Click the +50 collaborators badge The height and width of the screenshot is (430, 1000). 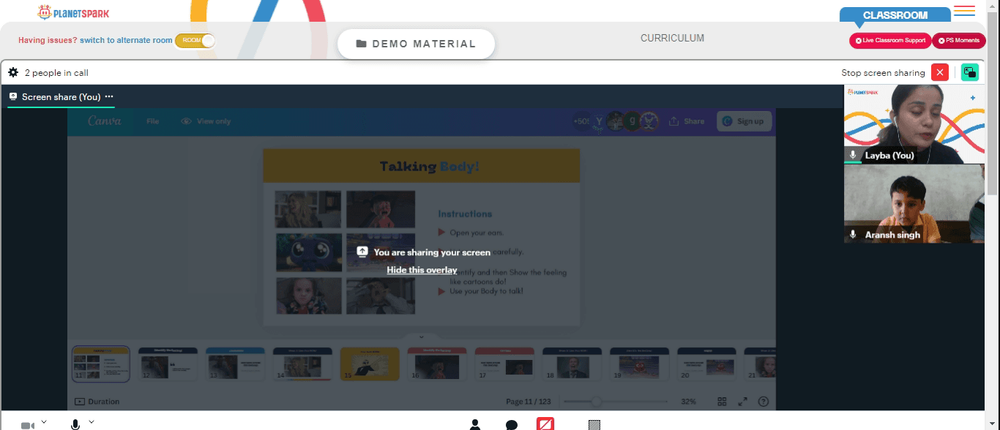pyautogui.click(x=581, y=121)
